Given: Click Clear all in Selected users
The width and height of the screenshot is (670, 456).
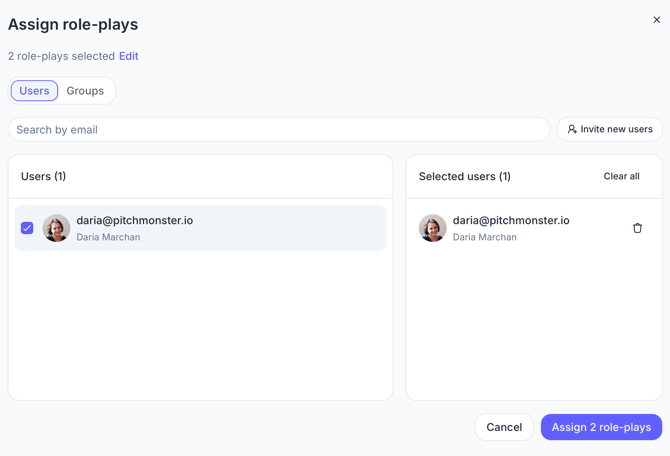Looking at the screenshot, I should tap(621, 176).
